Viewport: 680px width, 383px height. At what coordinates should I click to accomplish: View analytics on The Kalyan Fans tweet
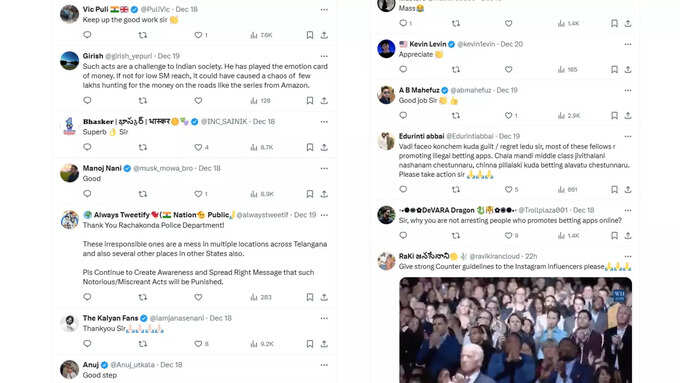[x=262, y=344]
